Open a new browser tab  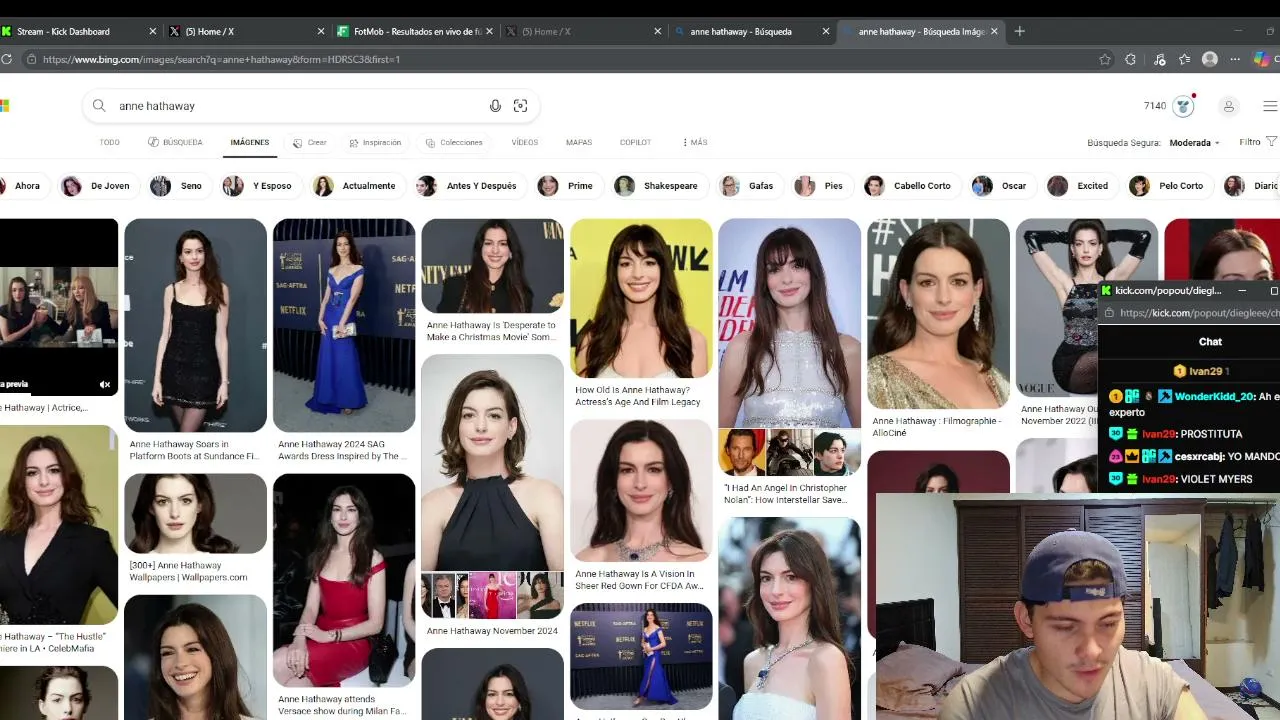tap(1020, 31)
